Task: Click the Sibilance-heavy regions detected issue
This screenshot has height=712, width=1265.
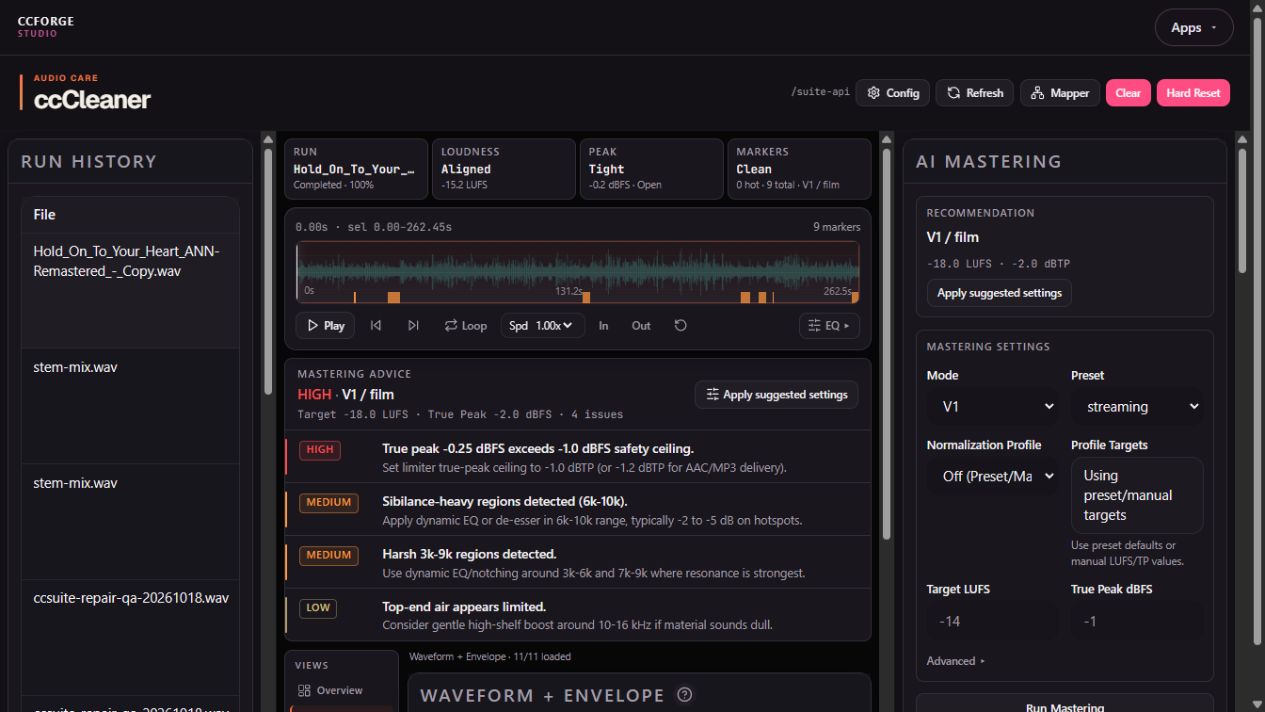Action: click(x=578, y=510)
